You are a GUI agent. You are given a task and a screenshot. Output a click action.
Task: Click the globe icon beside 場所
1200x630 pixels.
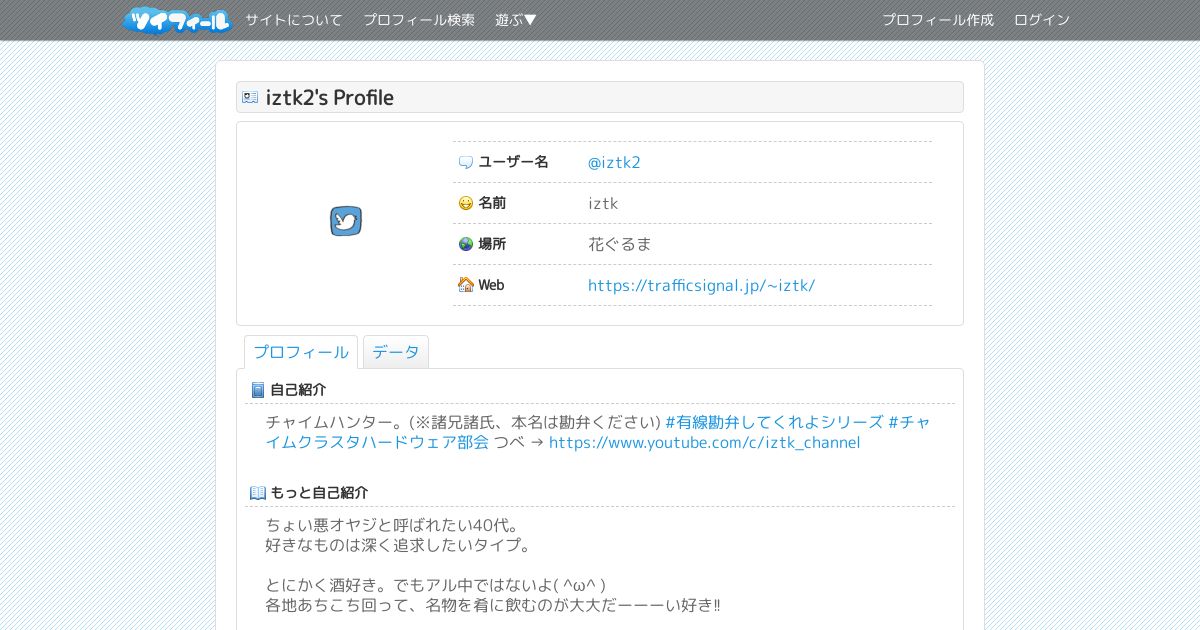465,244
